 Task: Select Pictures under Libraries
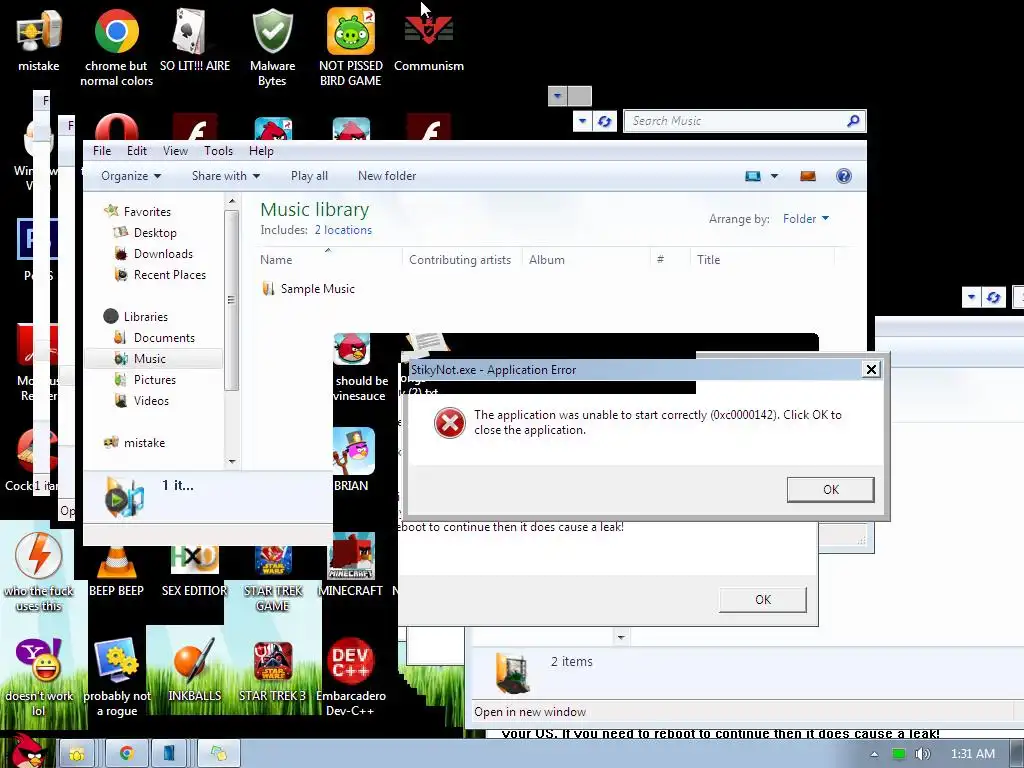click(144, 379)
